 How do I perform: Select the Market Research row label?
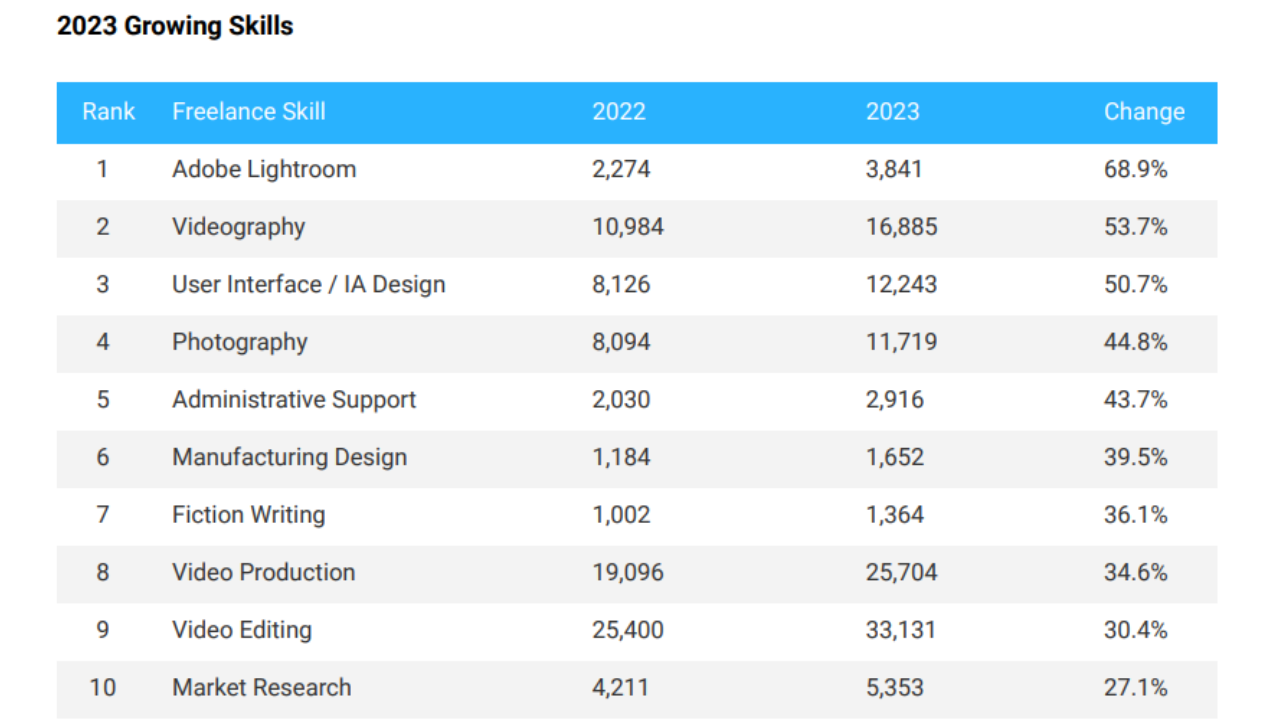(x=262, y=688)
